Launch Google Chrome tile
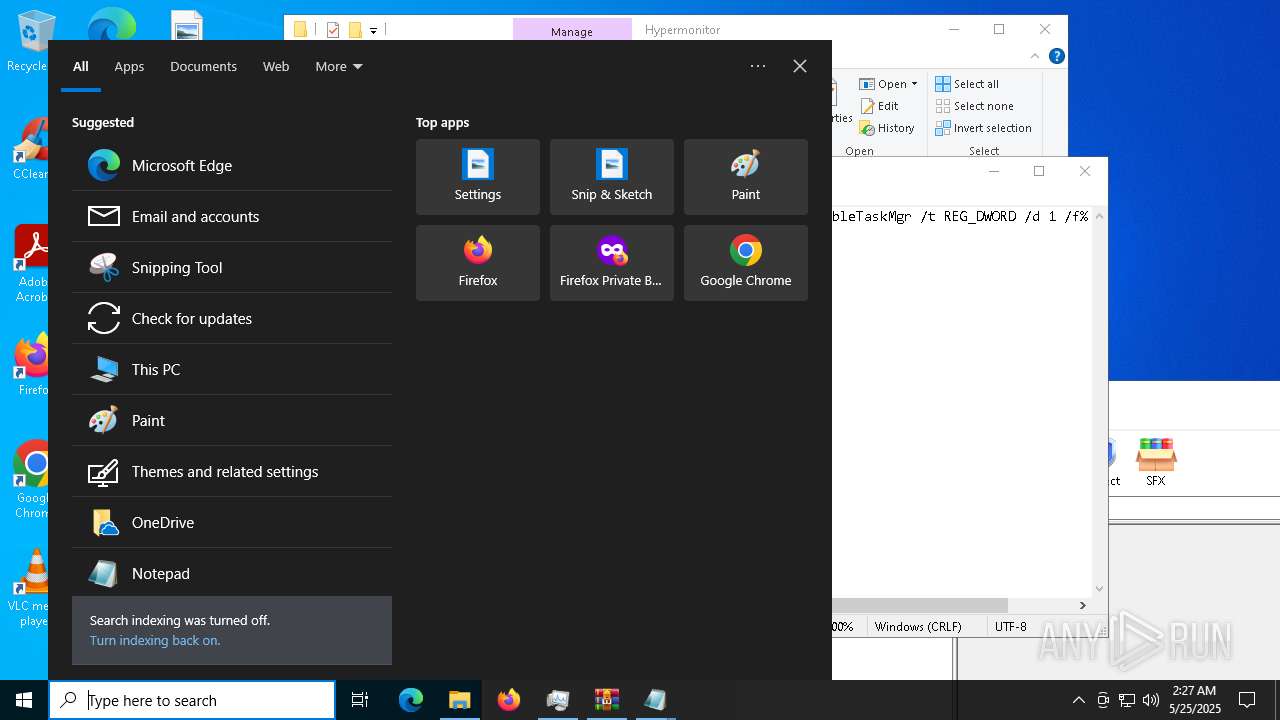1280x720 pixels. click(x=746, y=263)
